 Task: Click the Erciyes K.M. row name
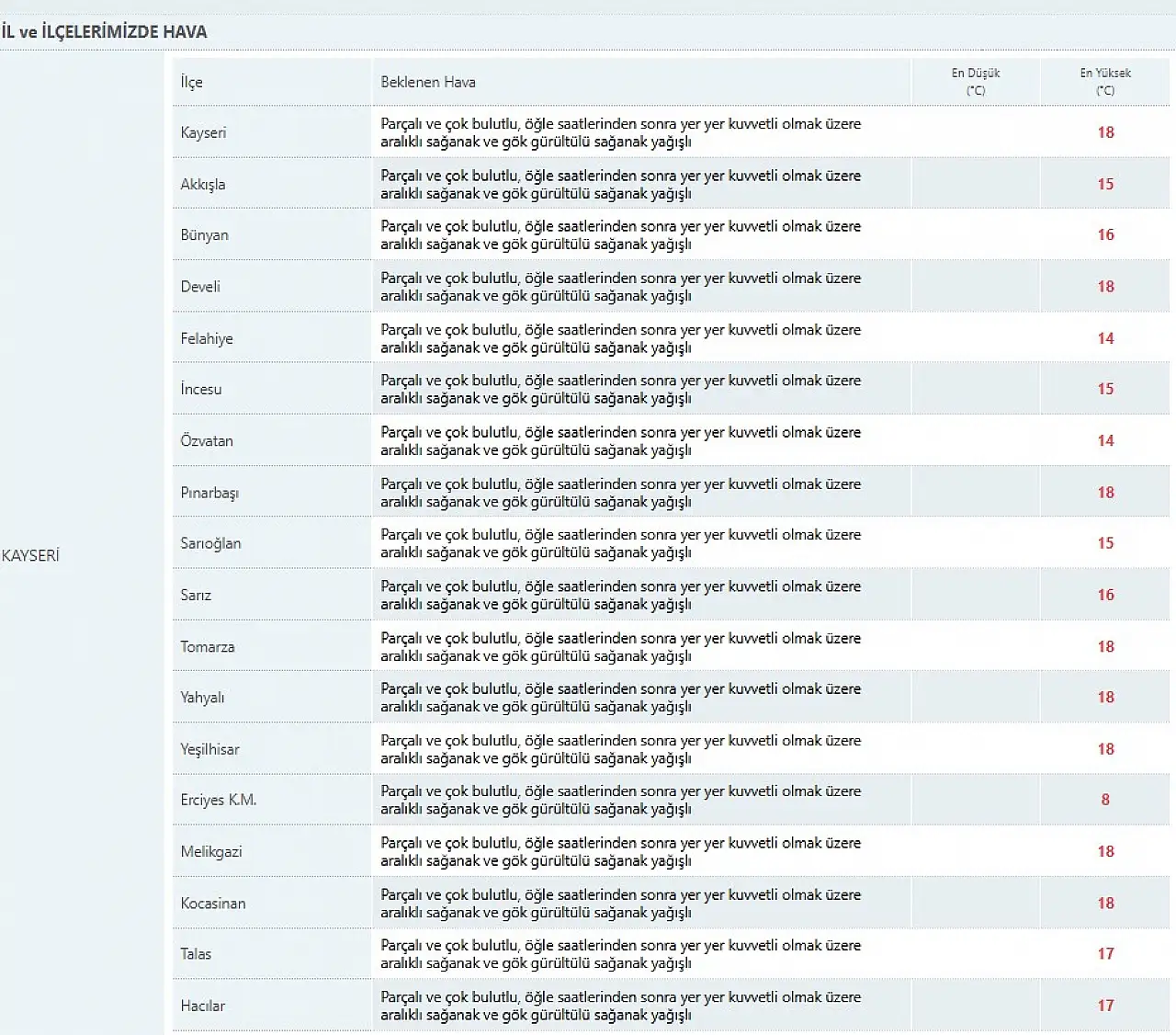tap(219, 800)
